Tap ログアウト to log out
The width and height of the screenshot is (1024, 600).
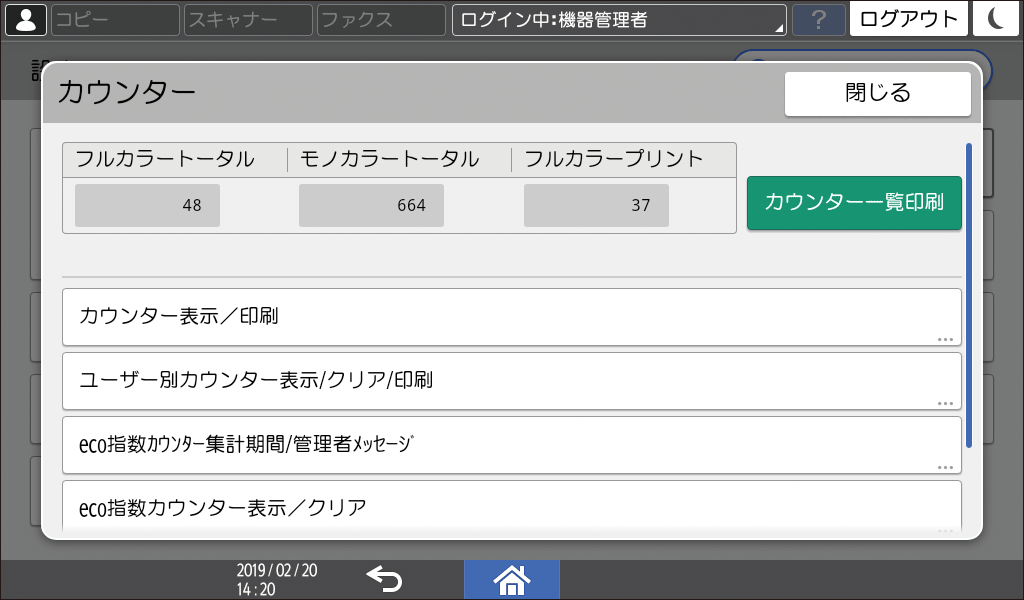pos(908,18)
